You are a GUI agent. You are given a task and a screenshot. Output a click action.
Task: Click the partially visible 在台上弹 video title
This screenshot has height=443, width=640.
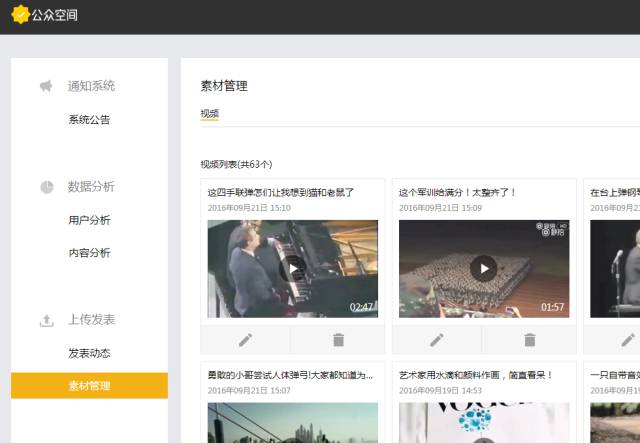[x=615, y=192]
